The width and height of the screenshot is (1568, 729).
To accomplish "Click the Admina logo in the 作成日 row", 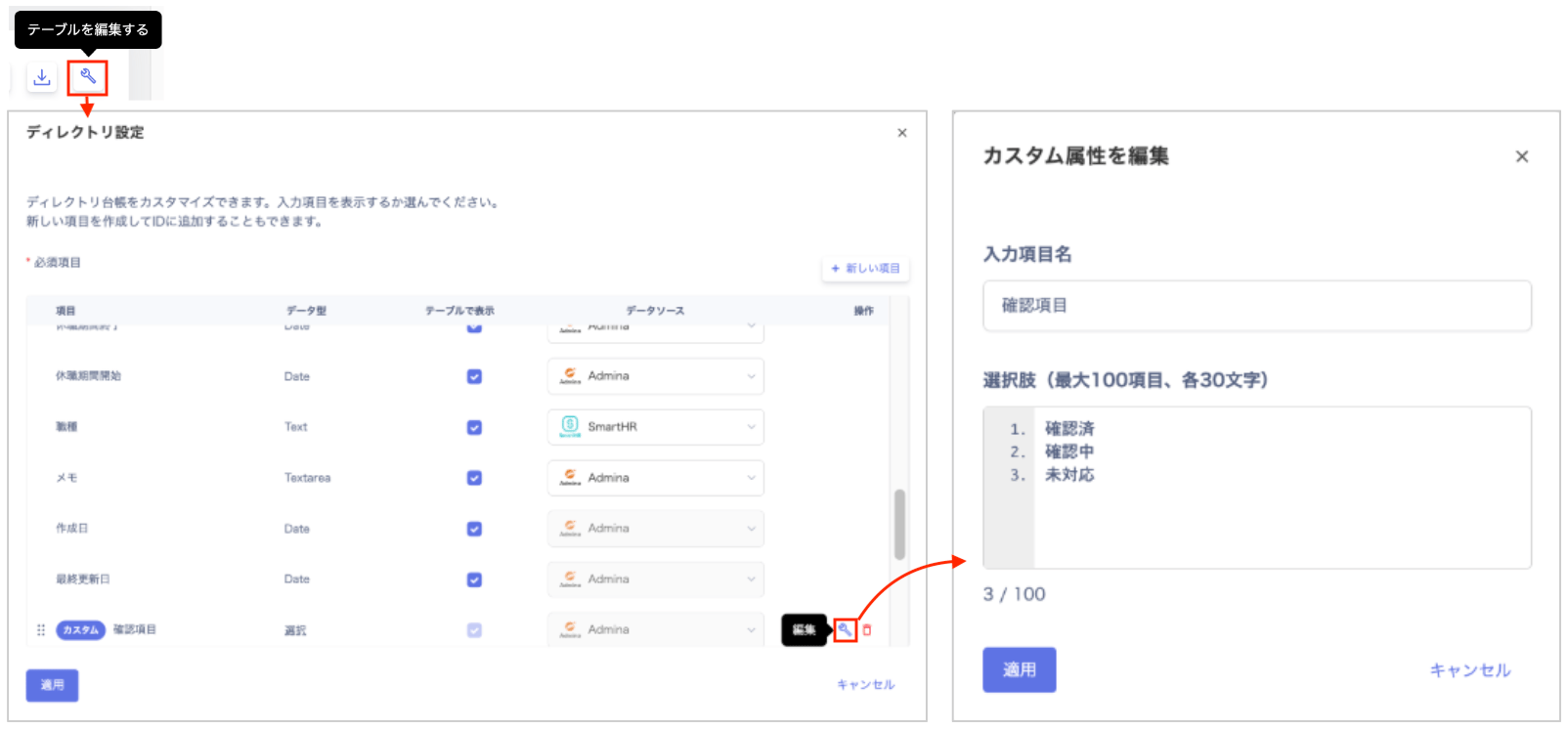I will [570, 528].
